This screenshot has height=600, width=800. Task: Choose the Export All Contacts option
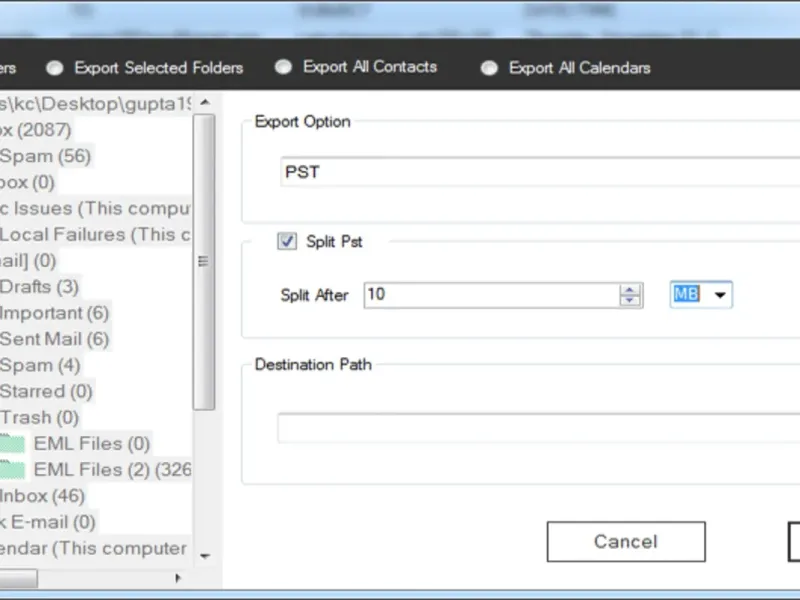click(284, 67)
